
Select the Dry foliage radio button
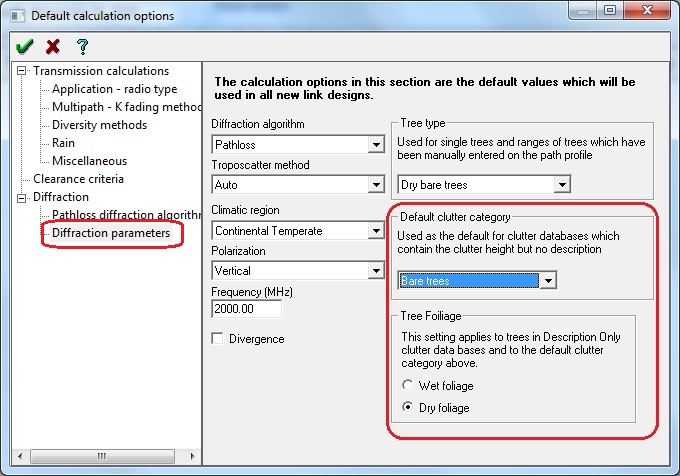coord(406,407)
